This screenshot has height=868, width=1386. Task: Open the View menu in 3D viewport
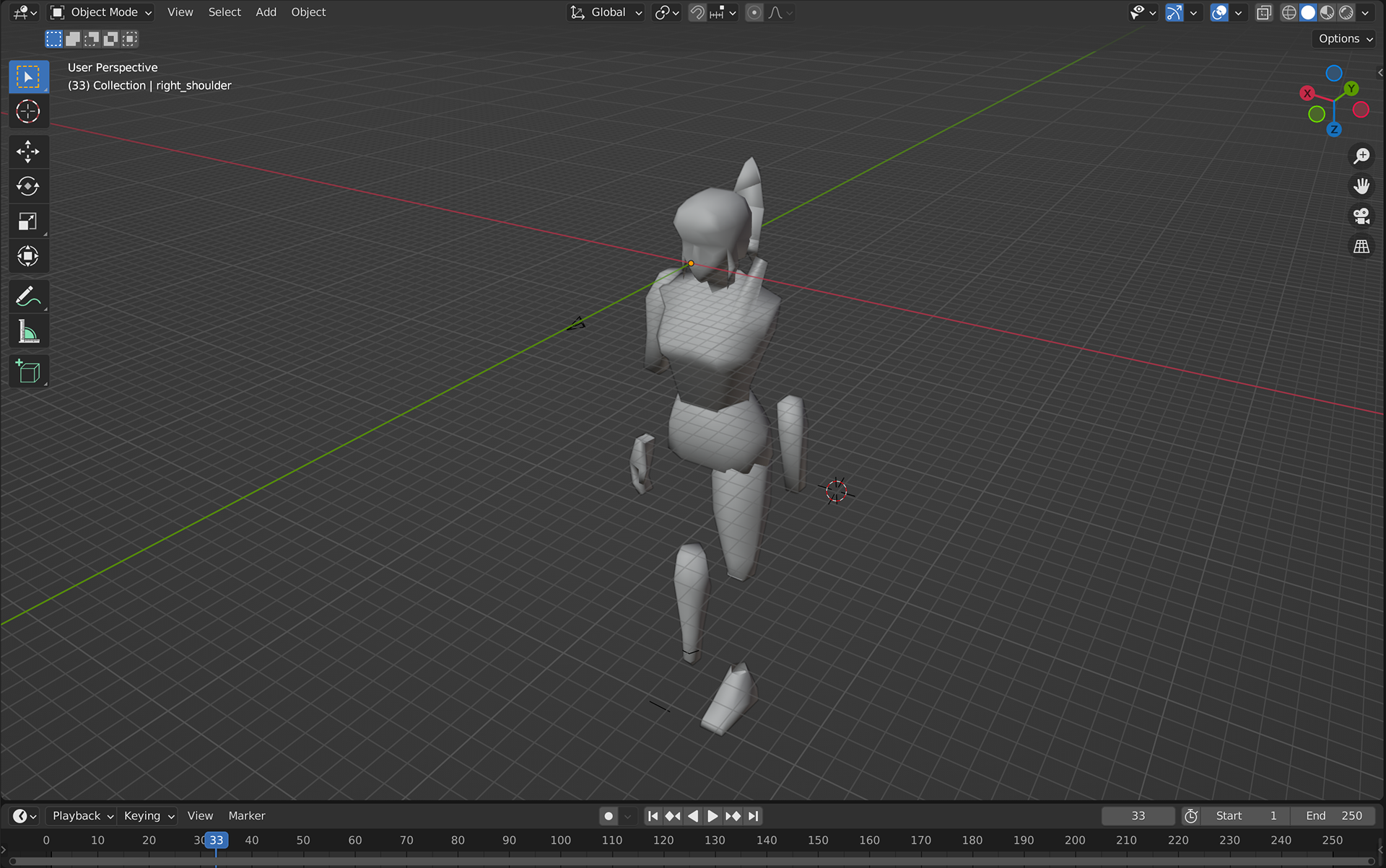[180, 12]
